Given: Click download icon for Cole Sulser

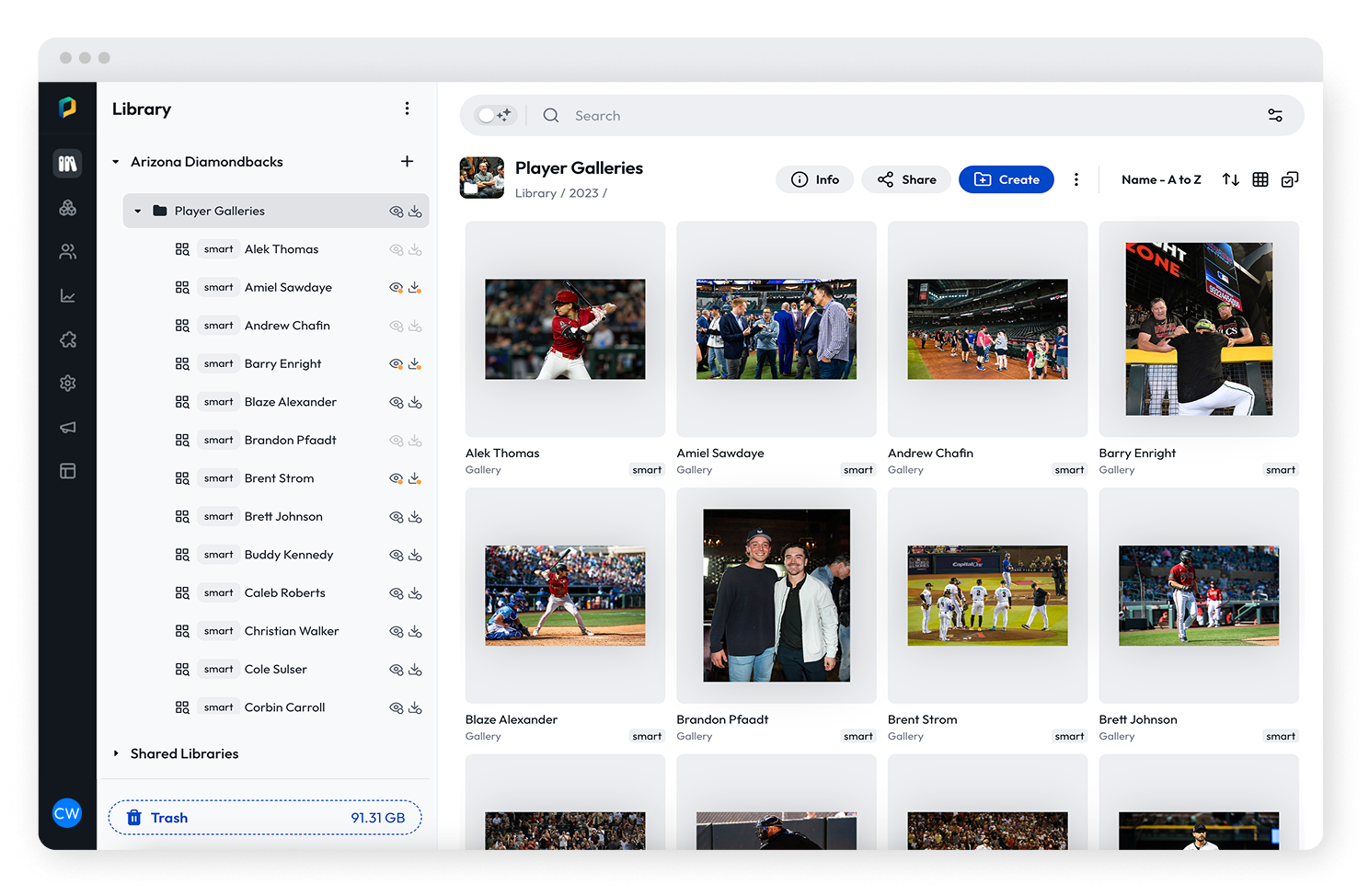Looking at the screenshot, I should coord(416,670).
